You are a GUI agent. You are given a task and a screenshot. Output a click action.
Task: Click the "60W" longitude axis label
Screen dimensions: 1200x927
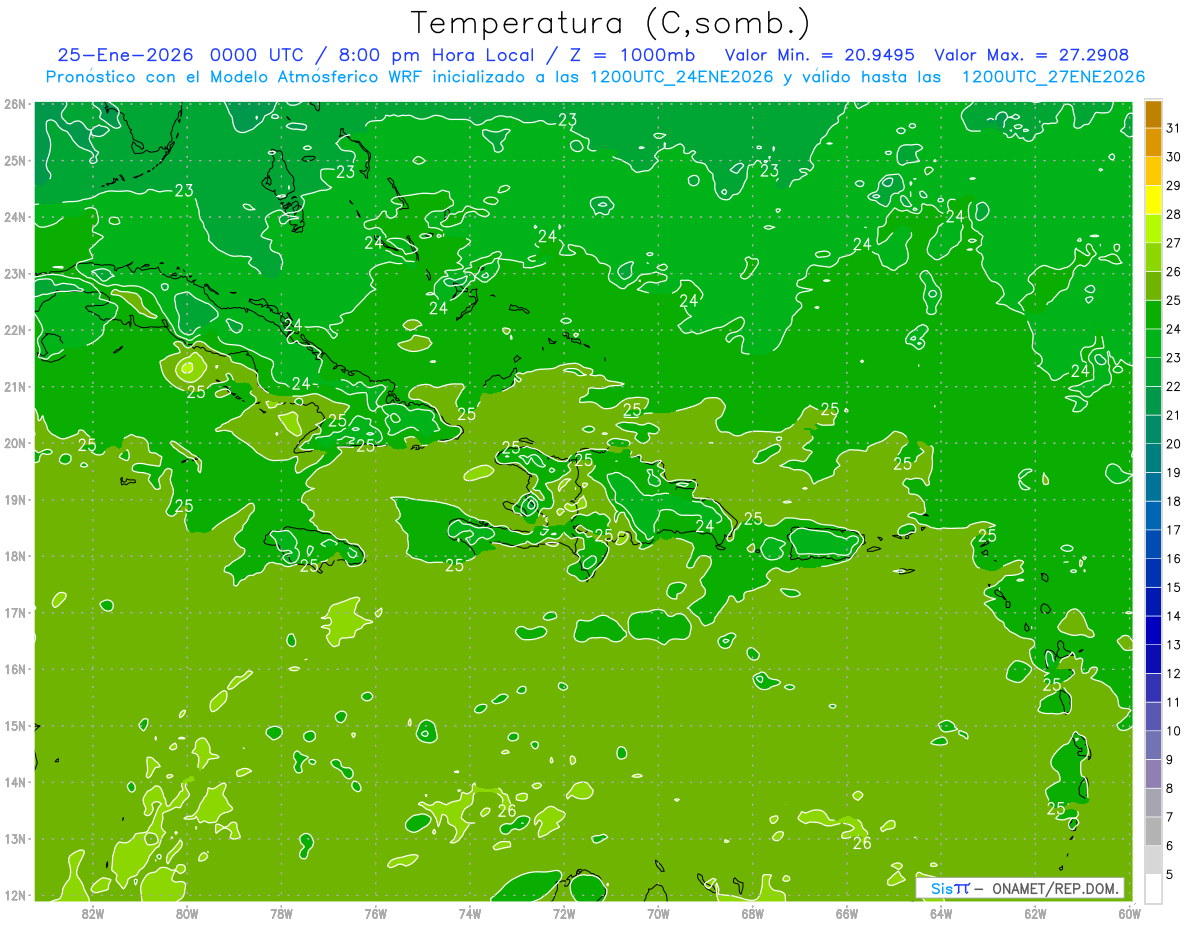tap(1130, 912)
